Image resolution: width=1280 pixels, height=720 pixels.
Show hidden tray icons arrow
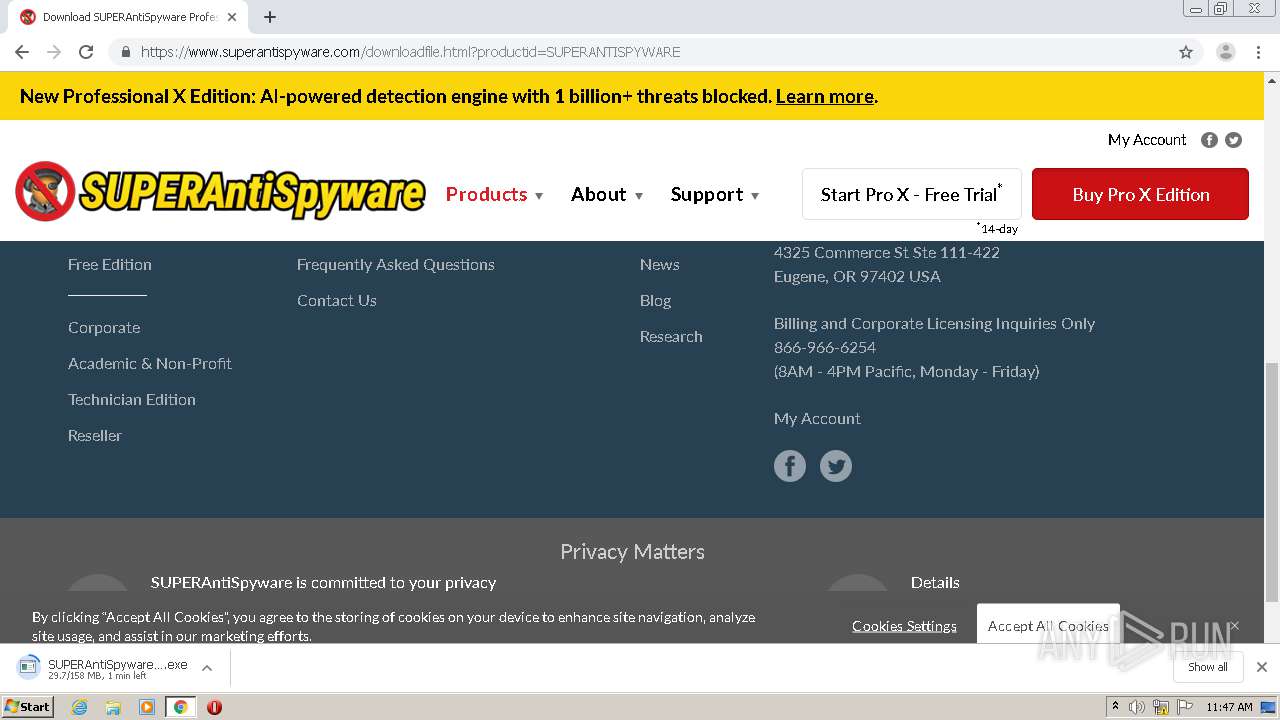(1115, 707)
